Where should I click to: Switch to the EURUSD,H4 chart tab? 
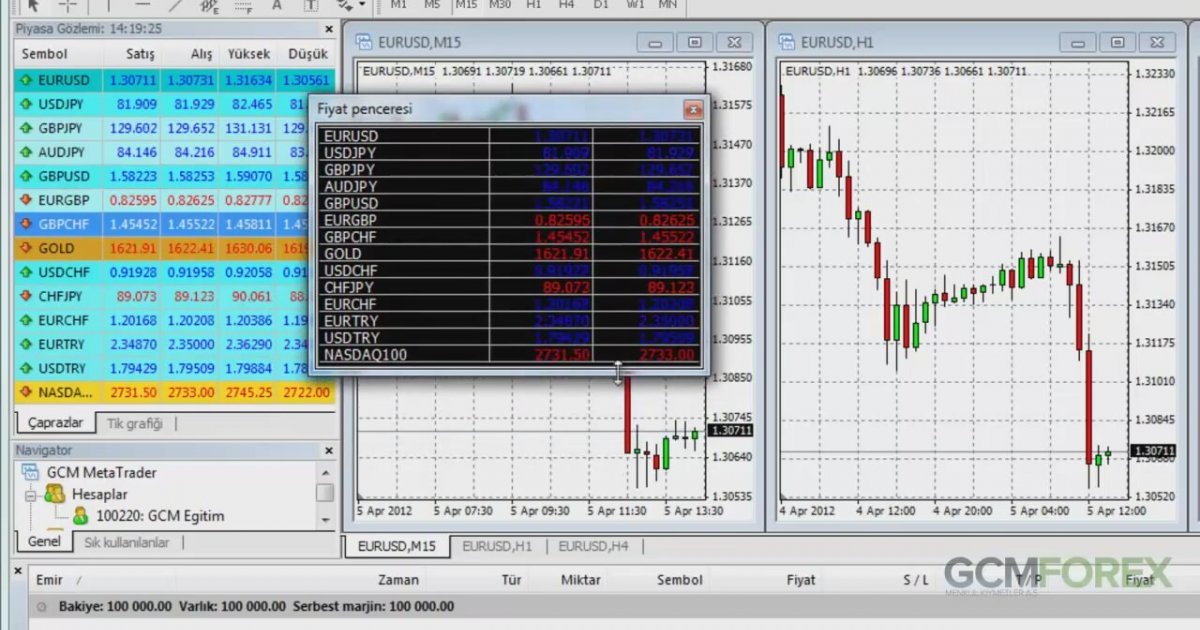point(593,546)
